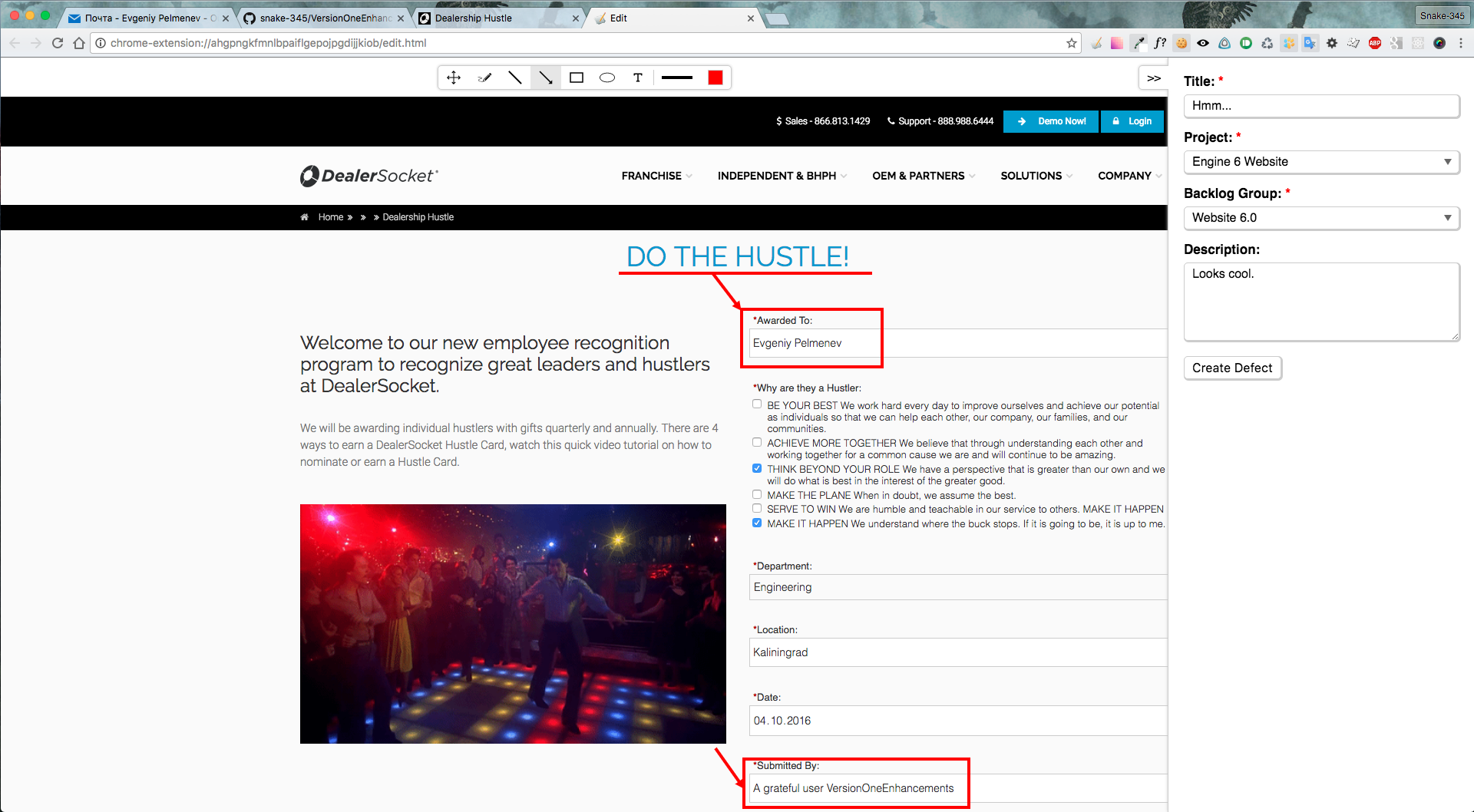Viewport: 1474px width, 812px height.
Task: Click the Department field showing Engineering
Action: coord(958,587)
